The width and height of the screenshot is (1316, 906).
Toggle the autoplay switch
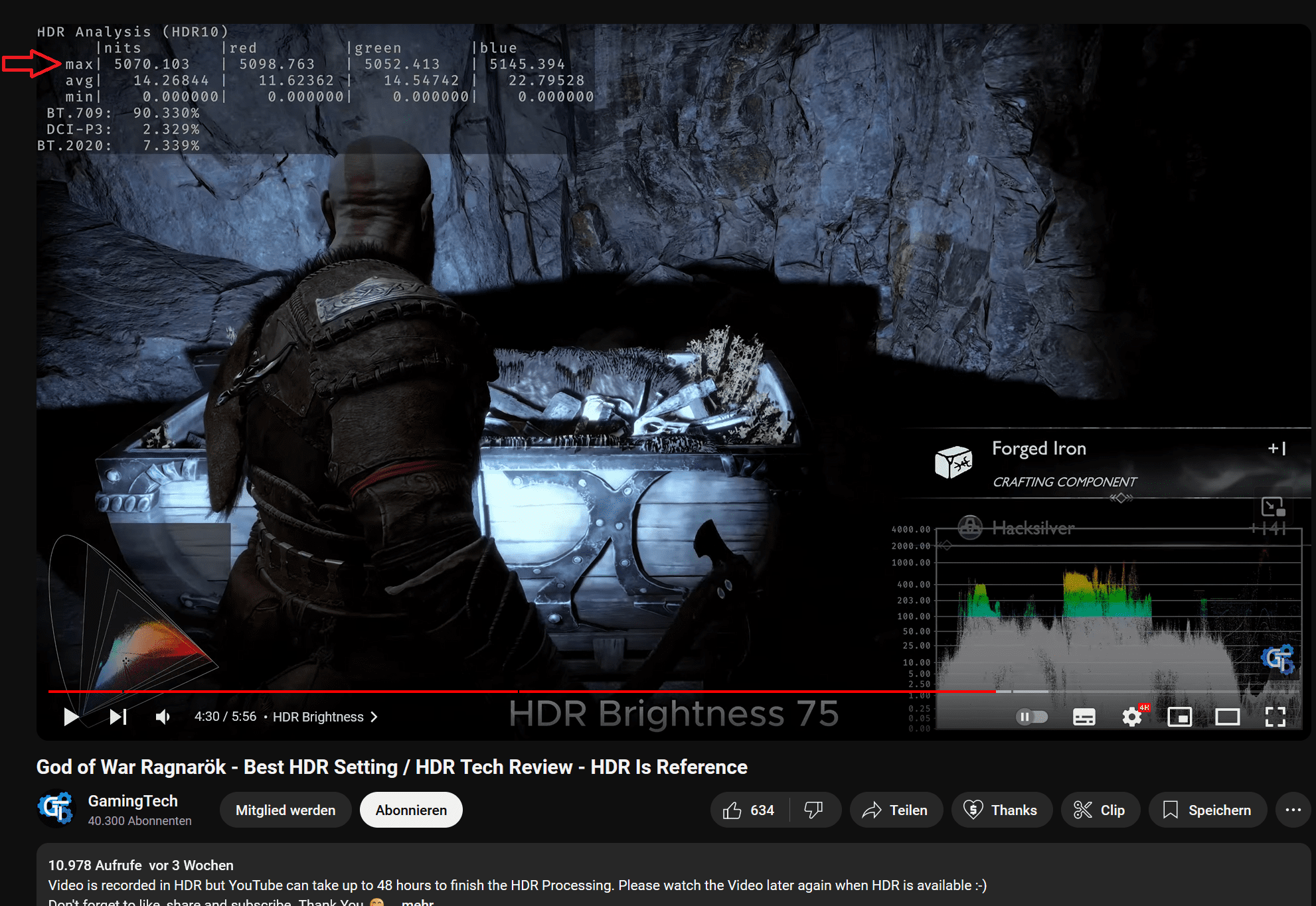tap(1032, 717)
